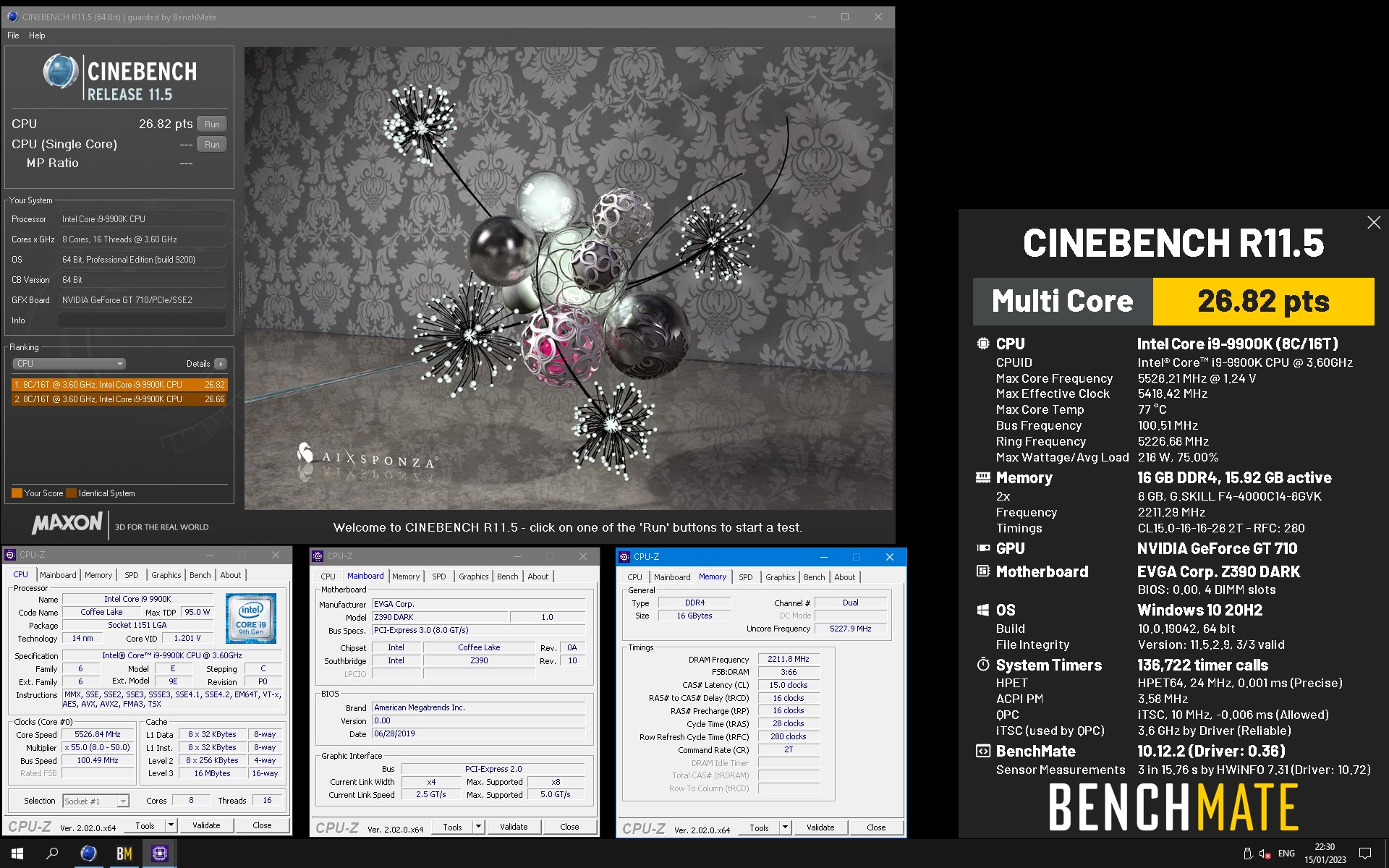The height and width of the screenshot is (868, 1389).
Task: Click Cinebench icon in the taskbar
Action: pyautogui.click(x=88, y=854)
